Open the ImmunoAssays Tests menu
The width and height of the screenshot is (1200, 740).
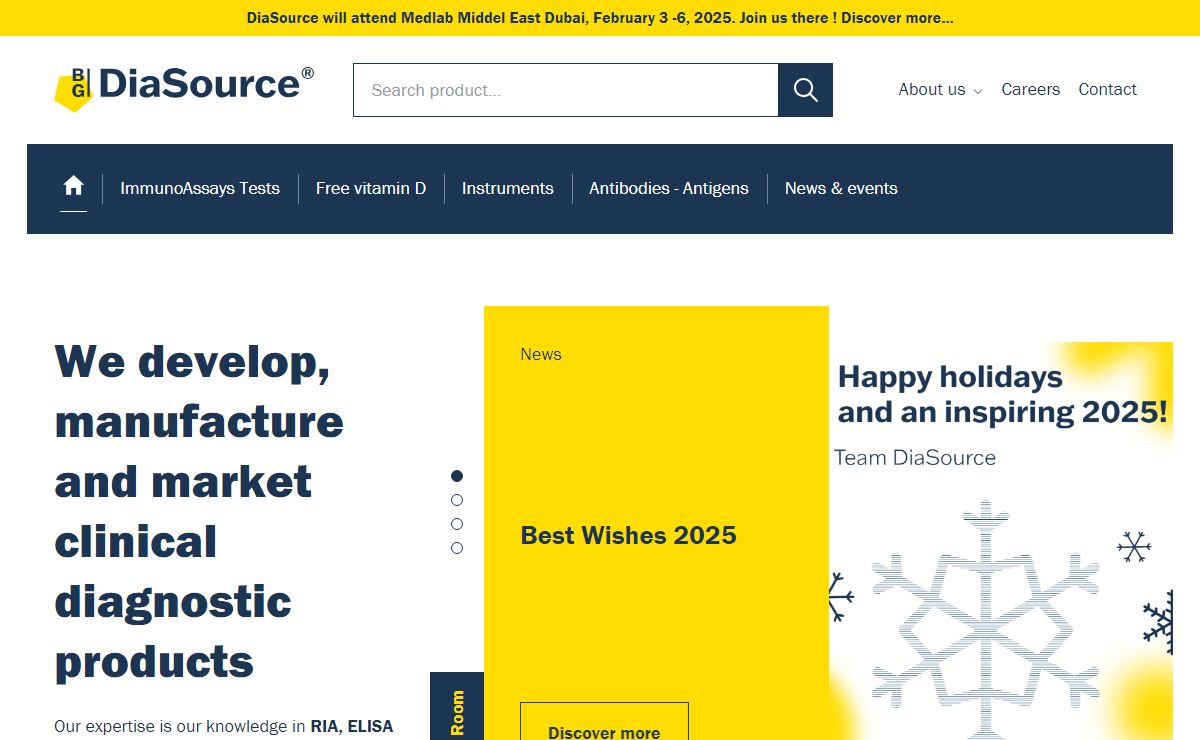pos(200,188)
